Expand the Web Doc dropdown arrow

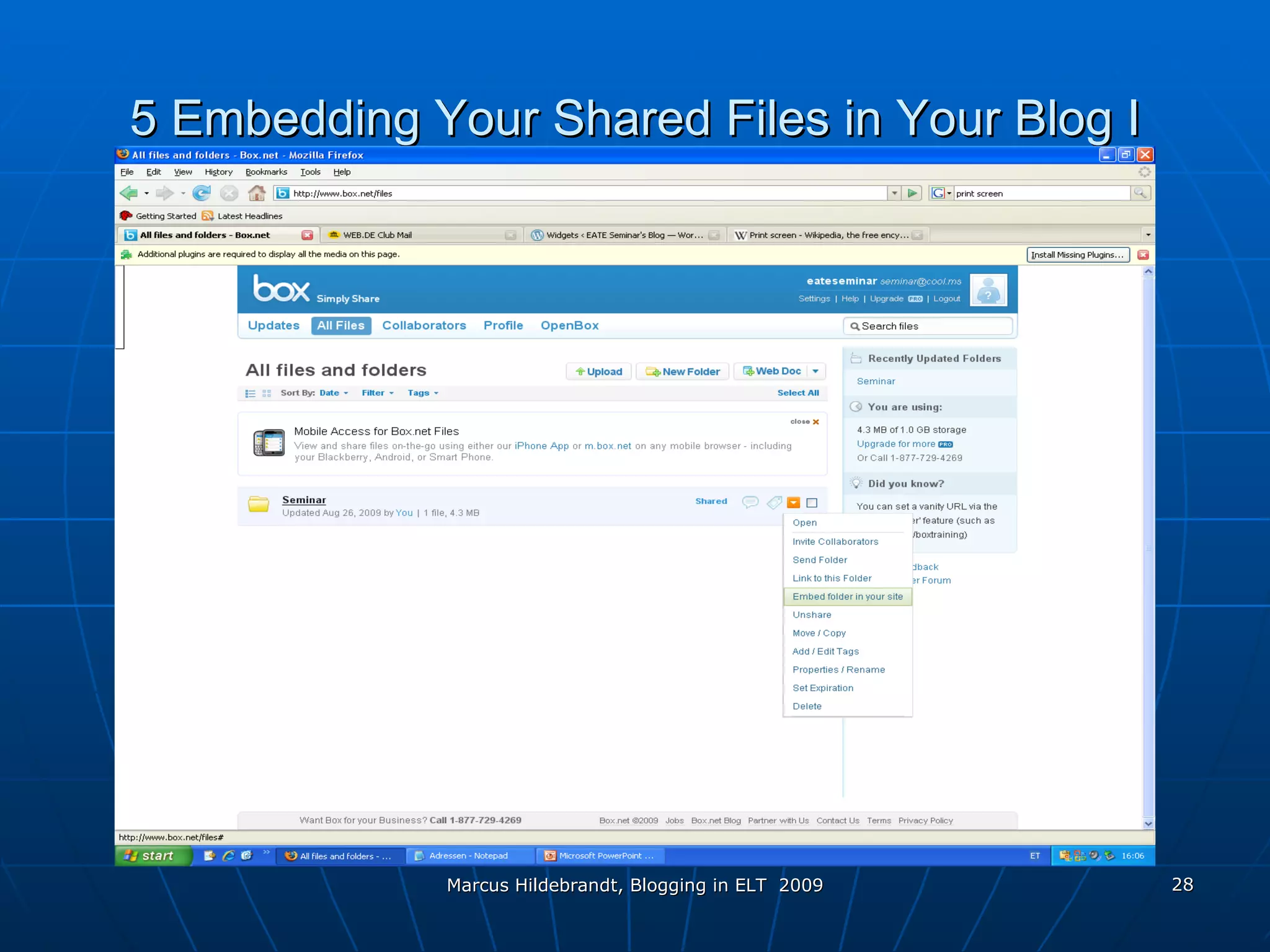coord(815,371)
